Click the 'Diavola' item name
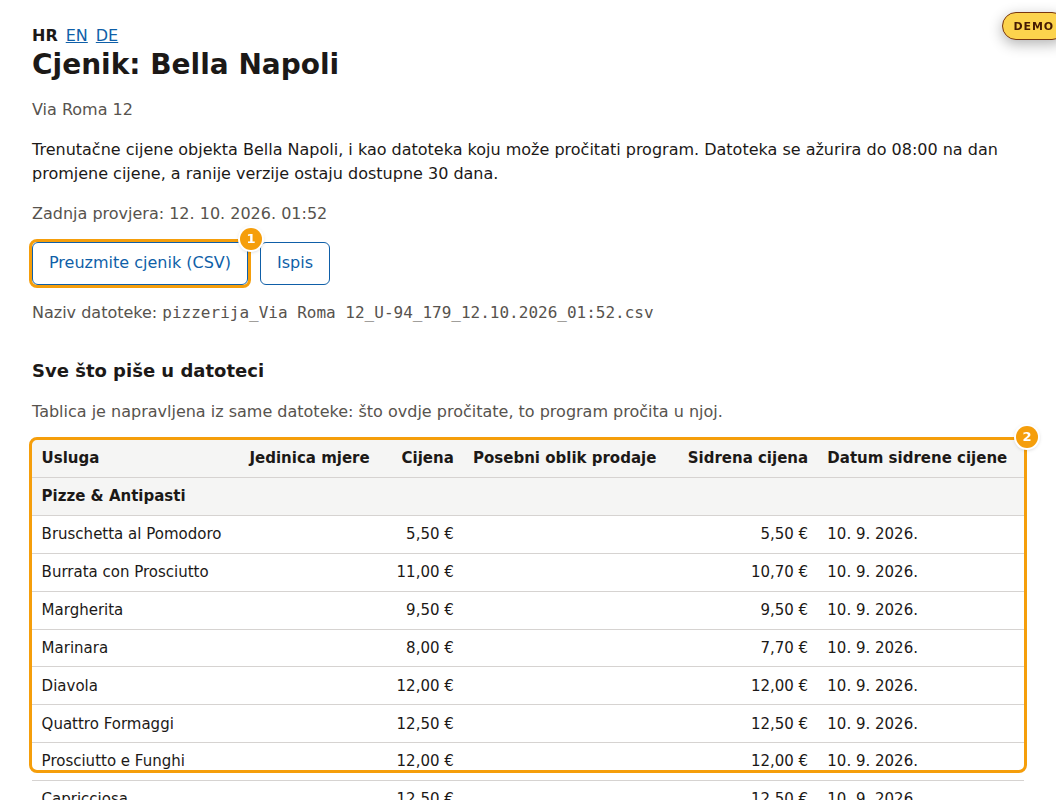 click(x=69, y=686)
